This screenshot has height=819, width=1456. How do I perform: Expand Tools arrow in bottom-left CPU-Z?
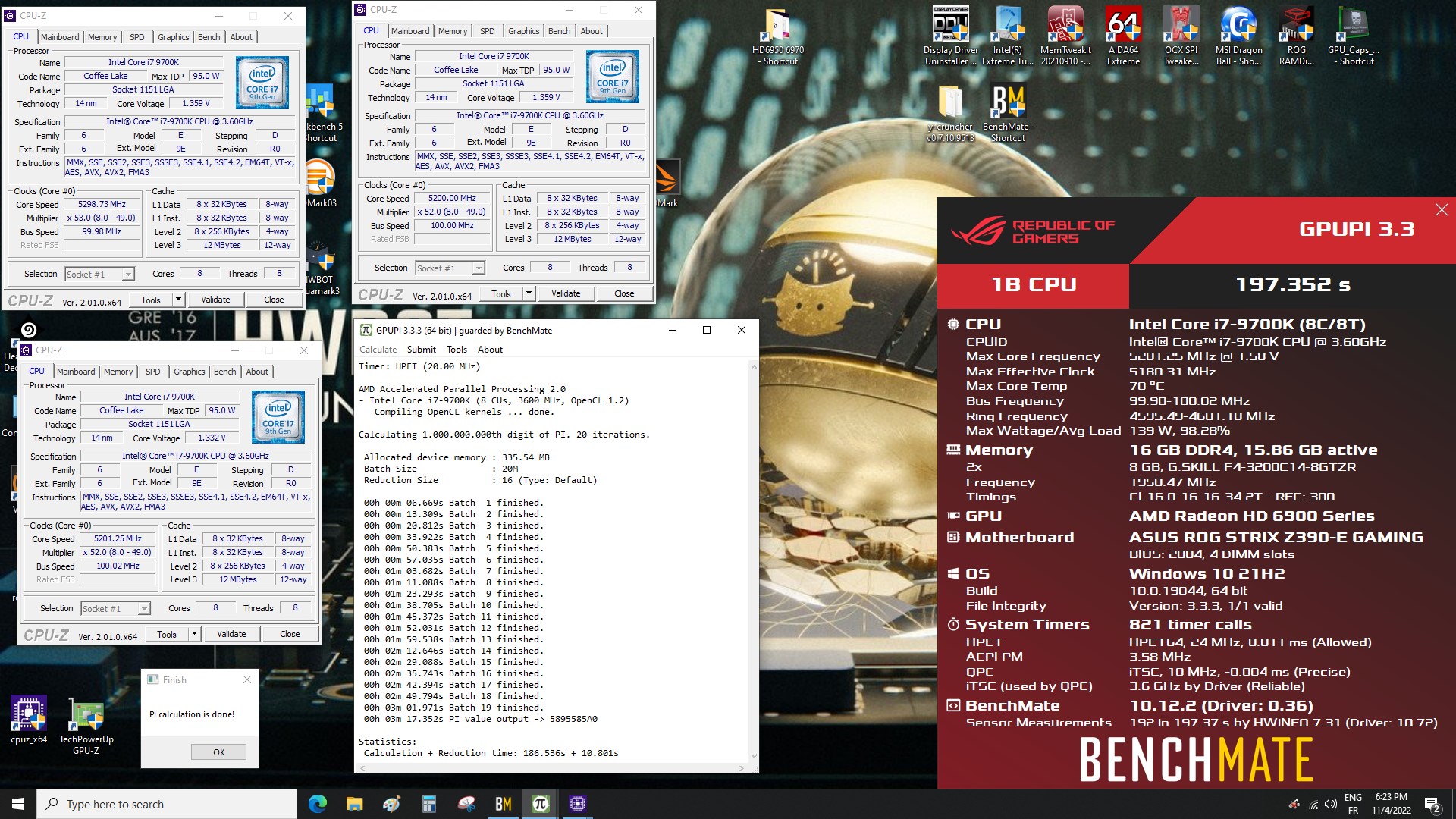[x=194, y=634]
